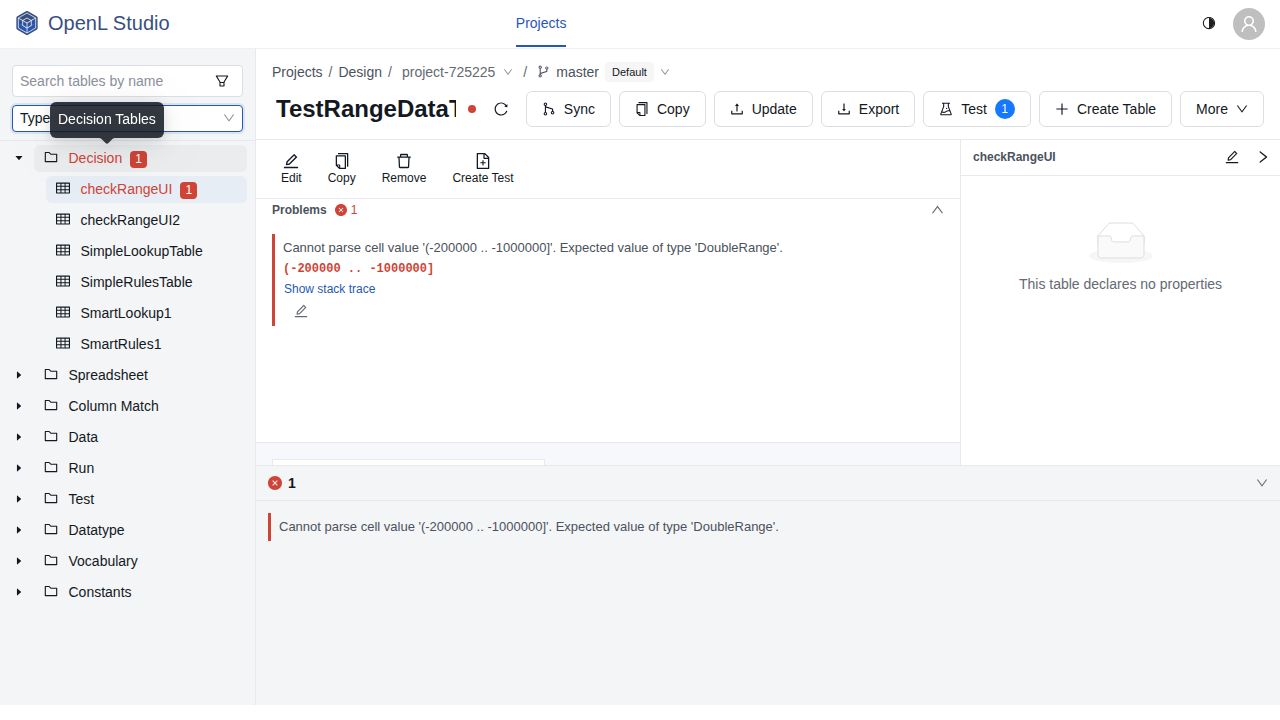The image size is (1280, 720).
Task: Expand the Datatype folder
Action: point(19,530)
